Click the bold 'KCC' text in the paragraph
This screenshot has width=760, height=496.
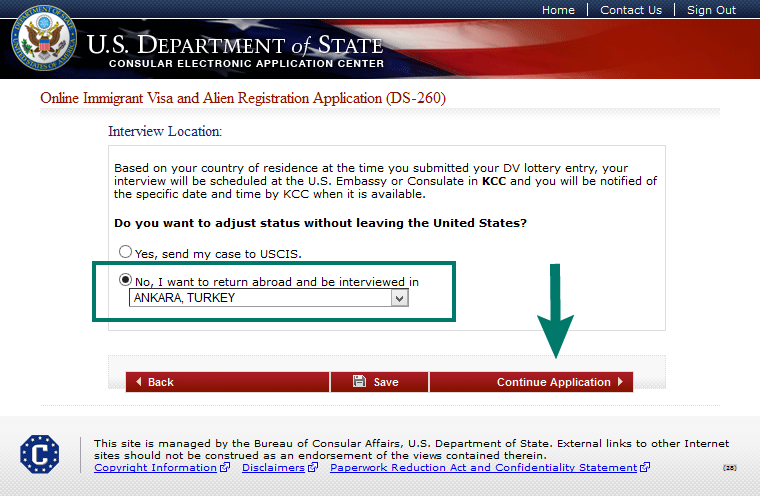494,181
